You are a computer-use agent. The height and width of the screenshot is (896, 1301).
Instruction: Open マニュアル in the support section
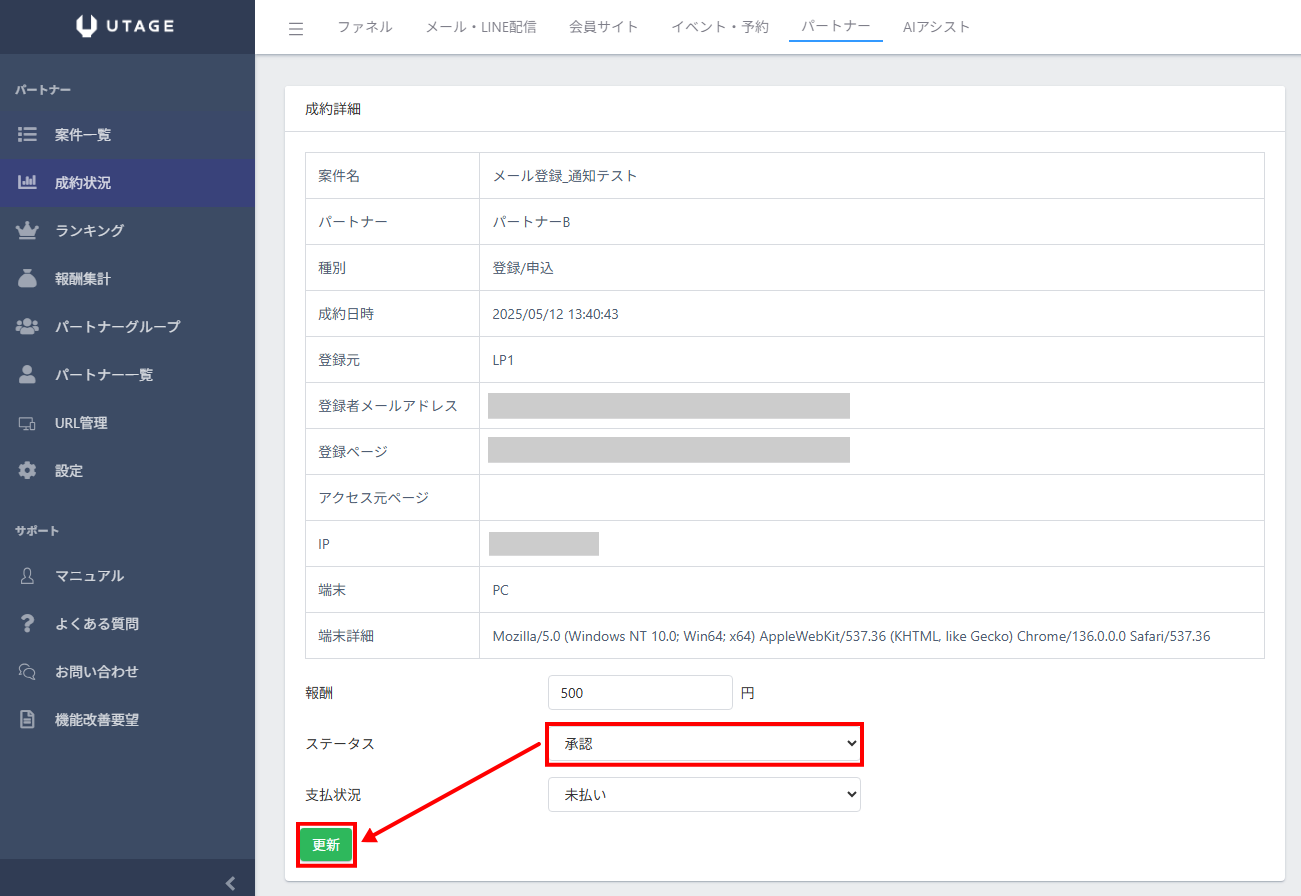(x=89, y=576)
